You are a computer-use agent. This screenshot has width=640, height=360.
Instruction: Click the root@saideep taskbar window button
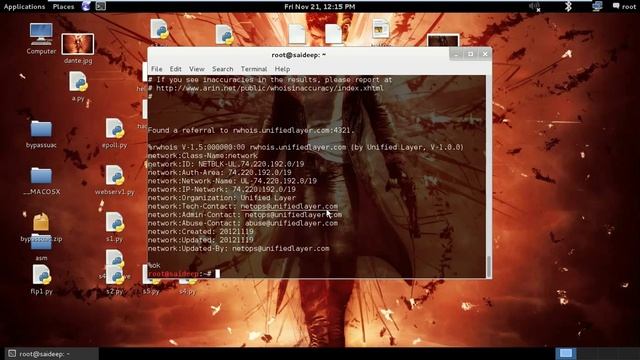(x=52, y=353)
